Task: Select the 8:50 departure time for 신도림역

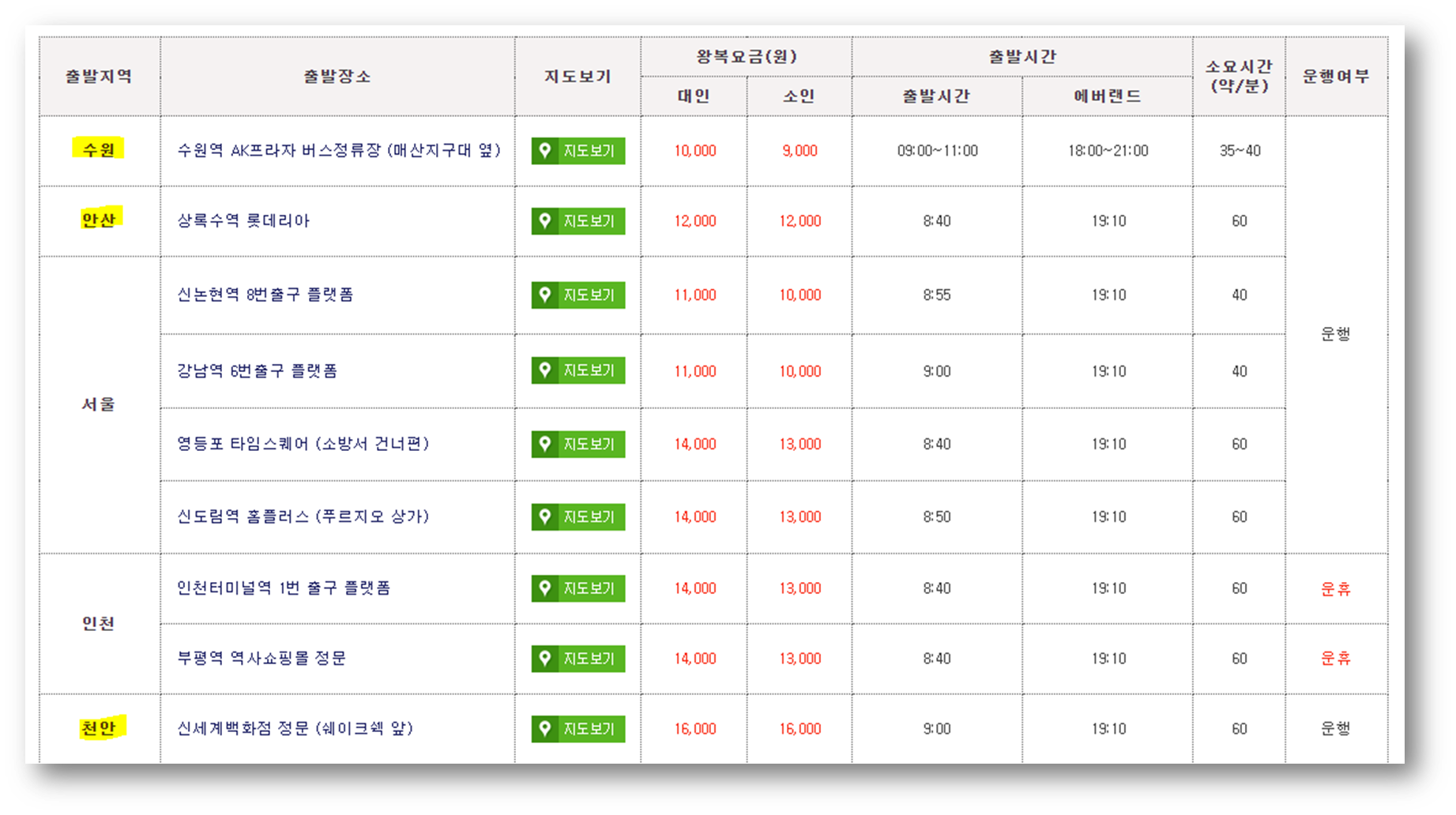Action: click(937, 516)
